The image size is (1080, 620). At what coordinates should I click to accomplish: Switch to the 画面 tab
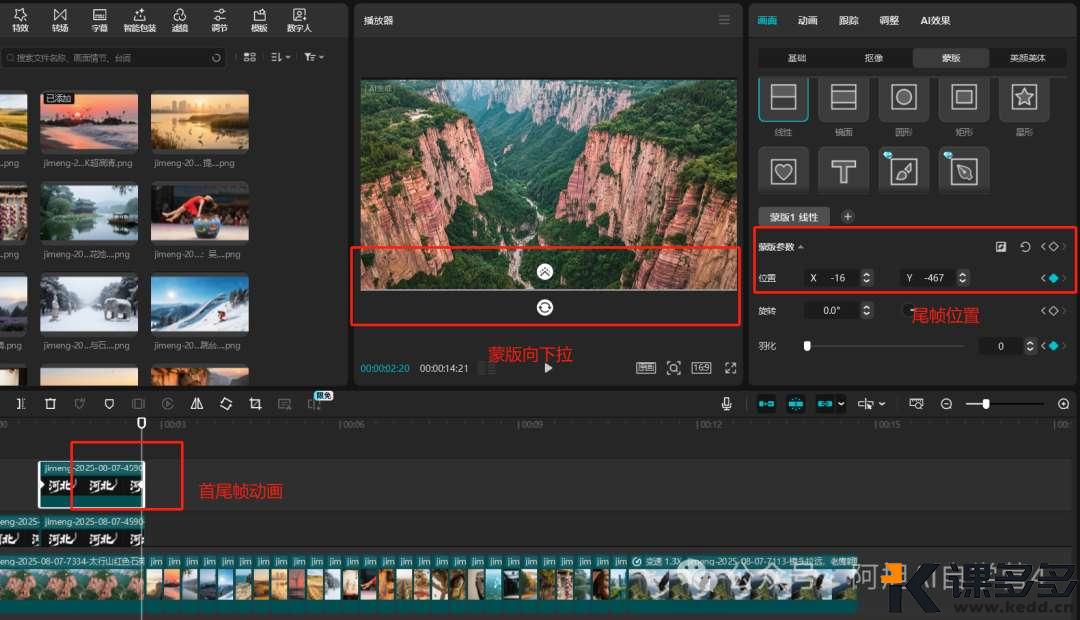767,21
